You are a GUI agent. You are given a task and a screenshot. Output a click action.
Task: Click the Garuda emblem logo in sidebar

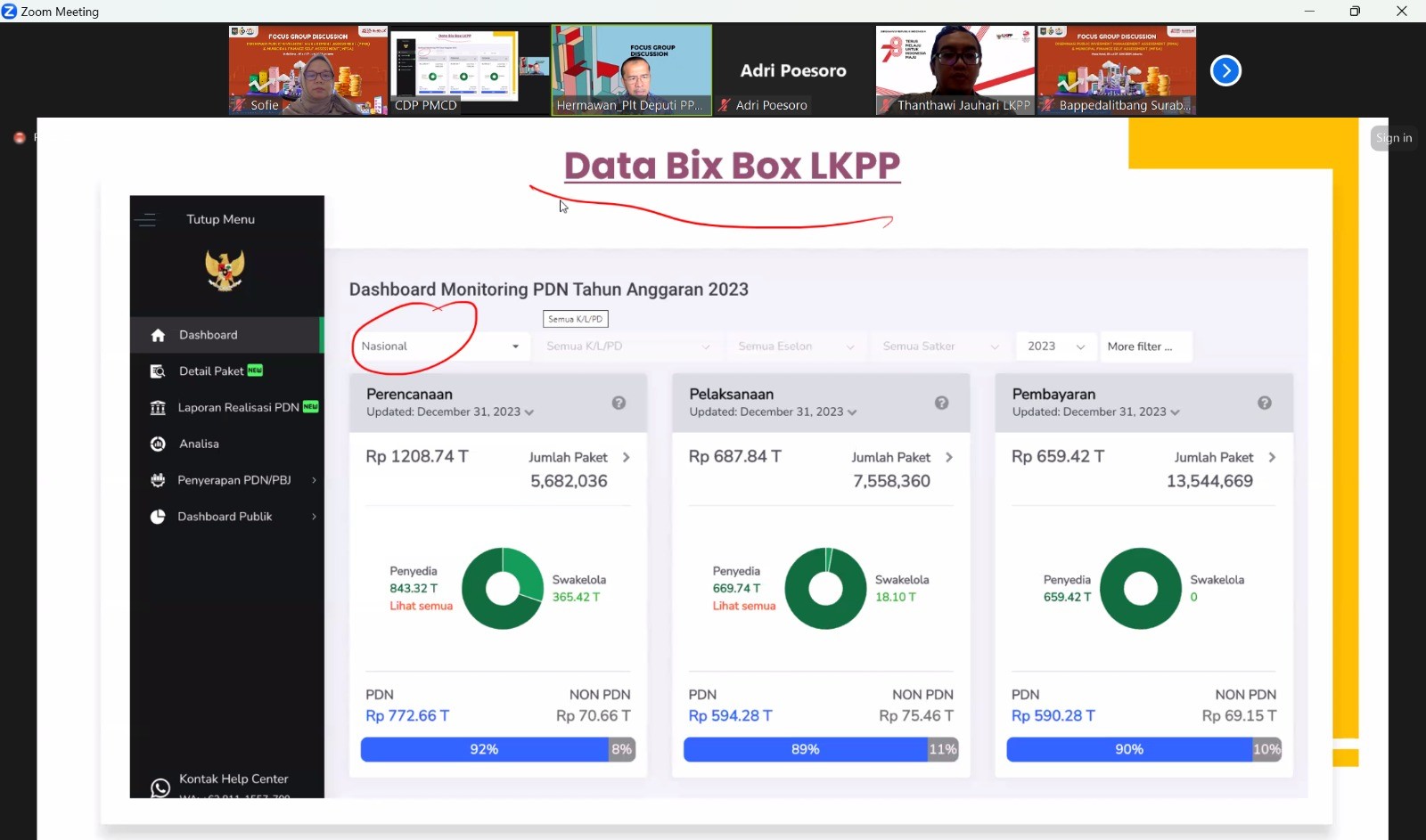(x=225, y=270)
